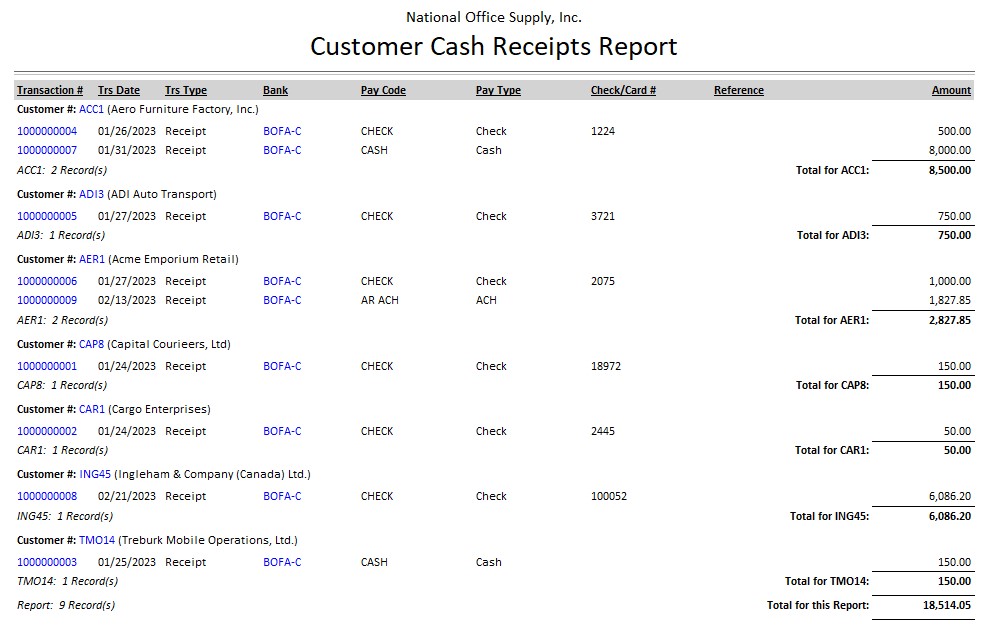Screen dimensions: 994x637
Task: Open transaction 1000000004 link
Action: (x=47, y=131)
